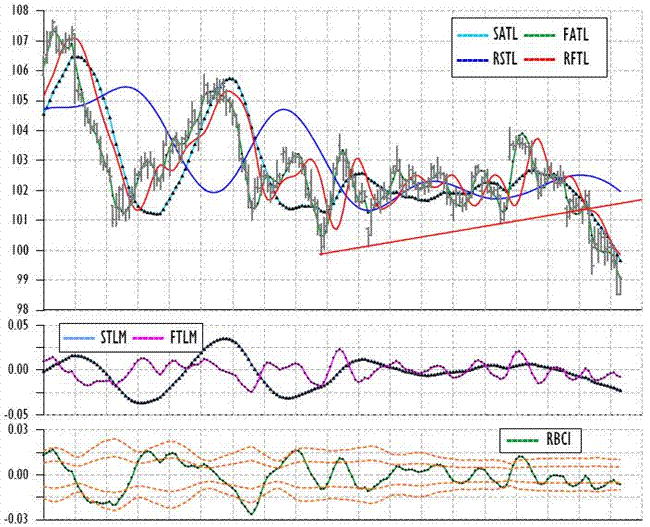
Task: Select the green RBCI legend line sample
Action: pyautogui.click(x=523, y=441)
